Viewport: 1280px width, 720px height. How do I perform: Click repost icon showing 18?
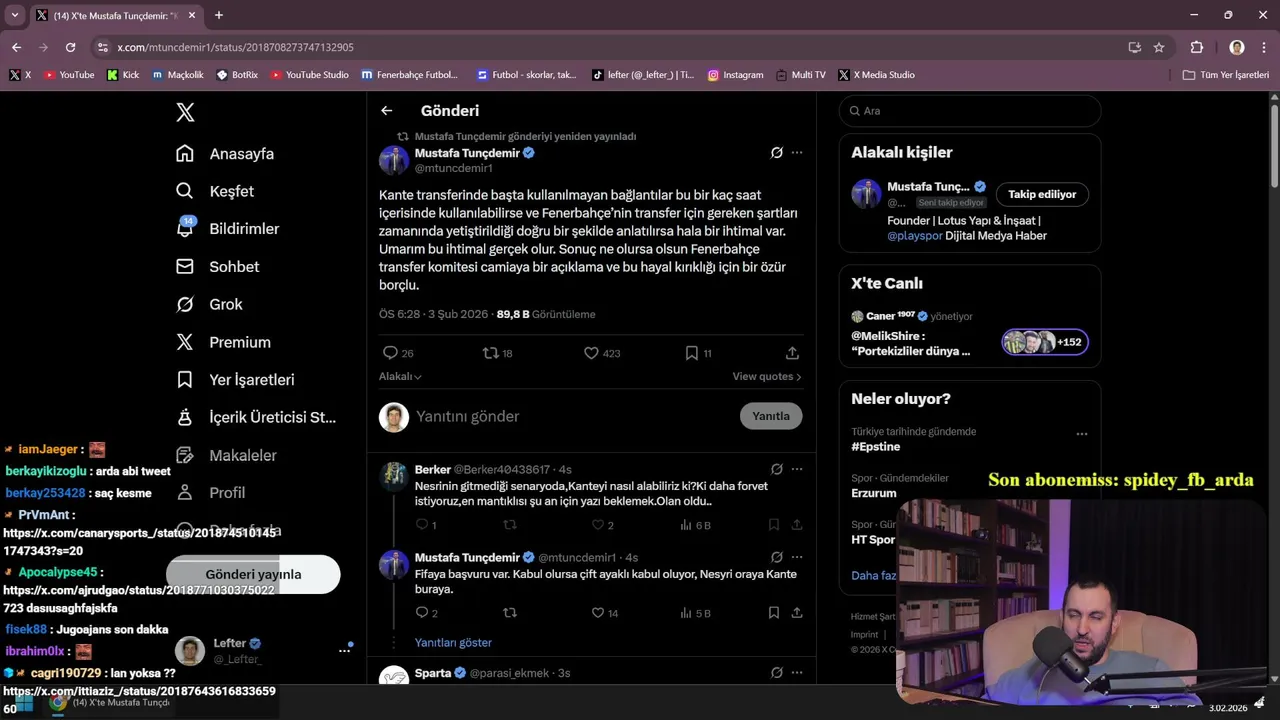(x=490, y=353)
